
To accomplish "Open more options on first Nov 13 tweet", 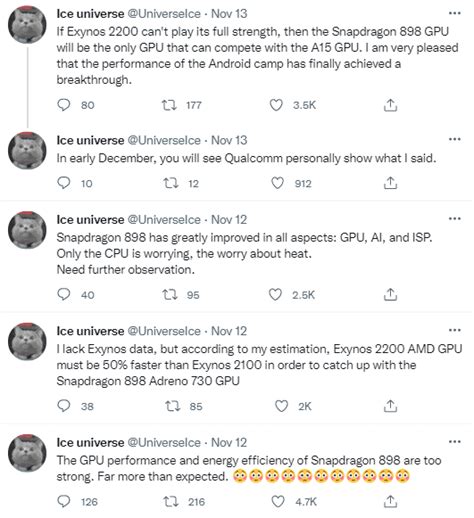I will point(455,13).
